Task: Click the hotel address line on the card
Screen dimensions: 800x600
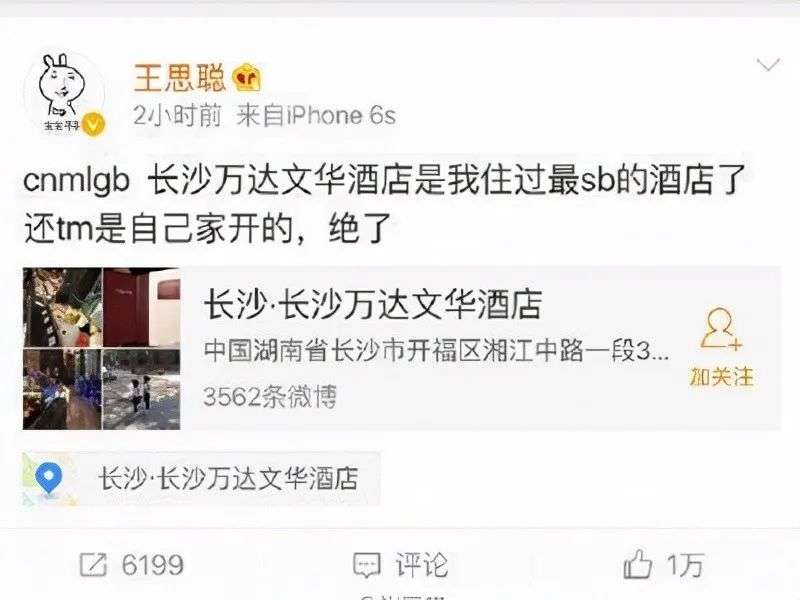Action: pyautogui.click(x=436, y=351)
